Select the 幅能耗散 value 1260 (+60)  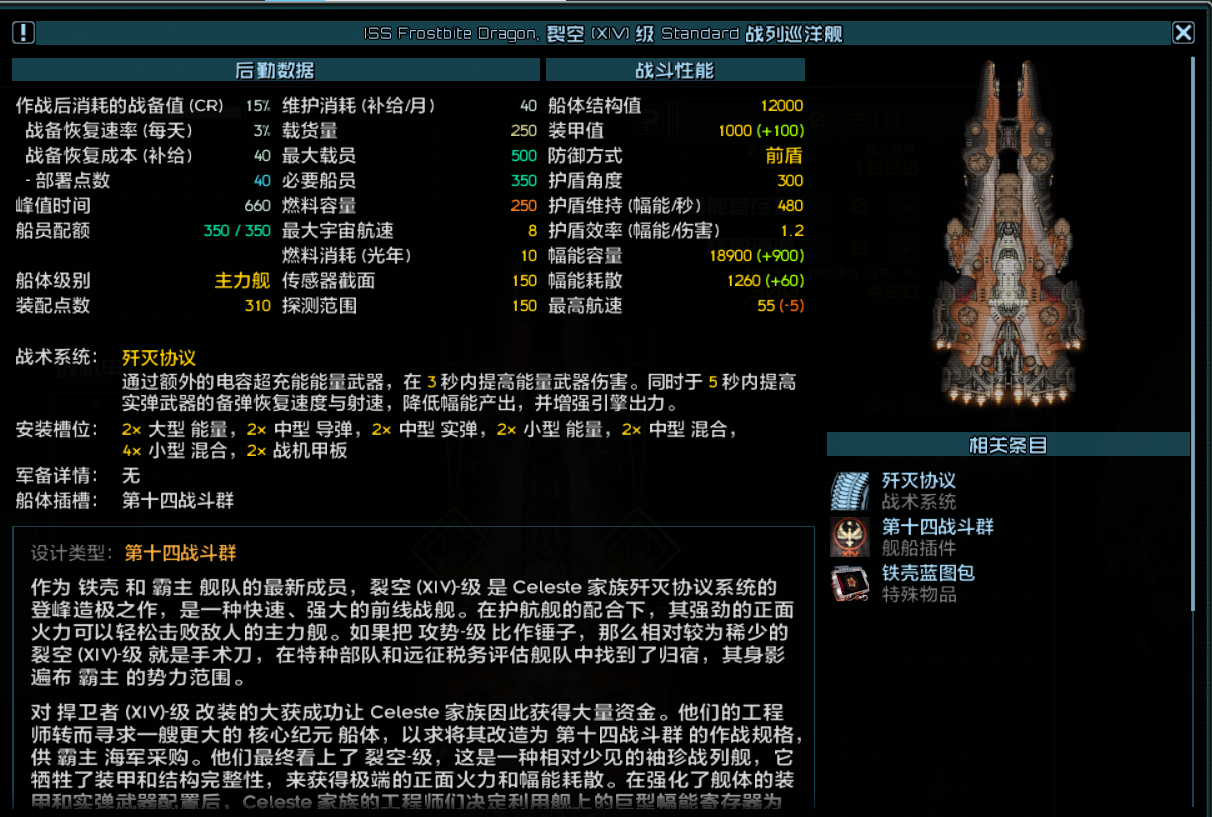tap(765, 281)
